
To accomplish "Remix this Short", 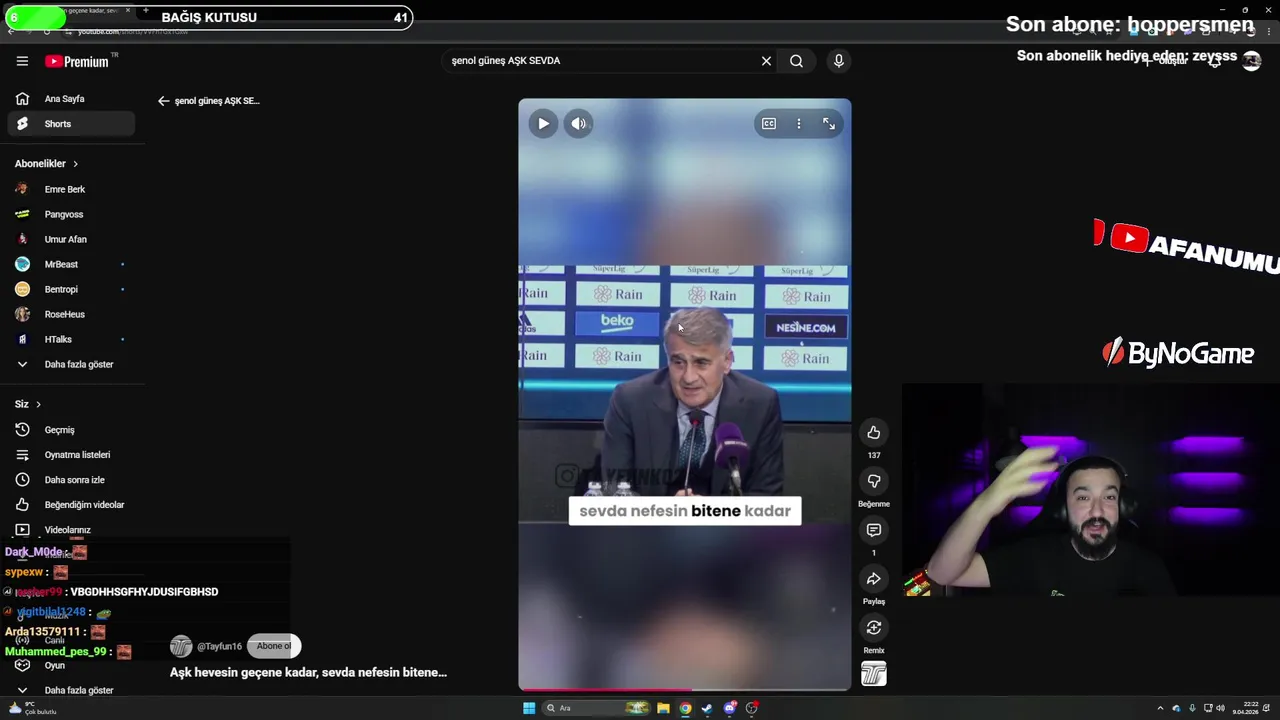I will click(874, 628).
